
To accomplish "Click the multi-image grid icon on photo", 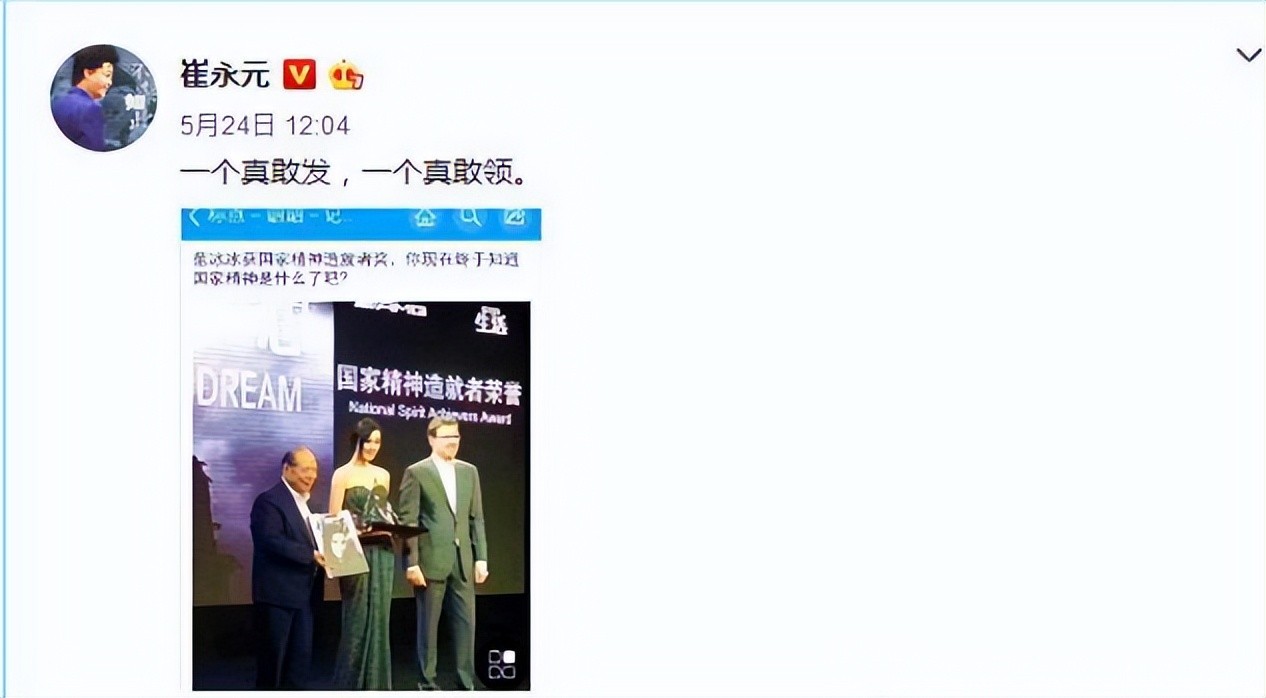I will [502, 664].
